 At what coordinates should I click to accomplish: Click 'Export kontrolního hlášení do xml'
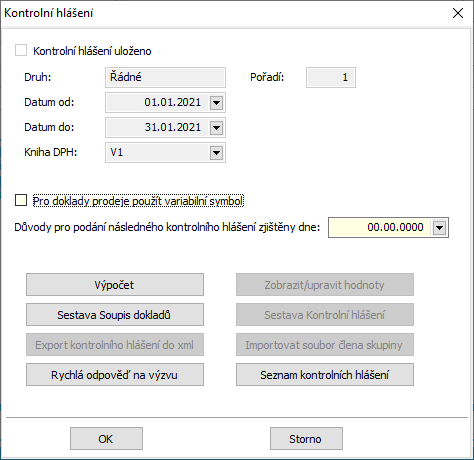click(x=115, y=345)
